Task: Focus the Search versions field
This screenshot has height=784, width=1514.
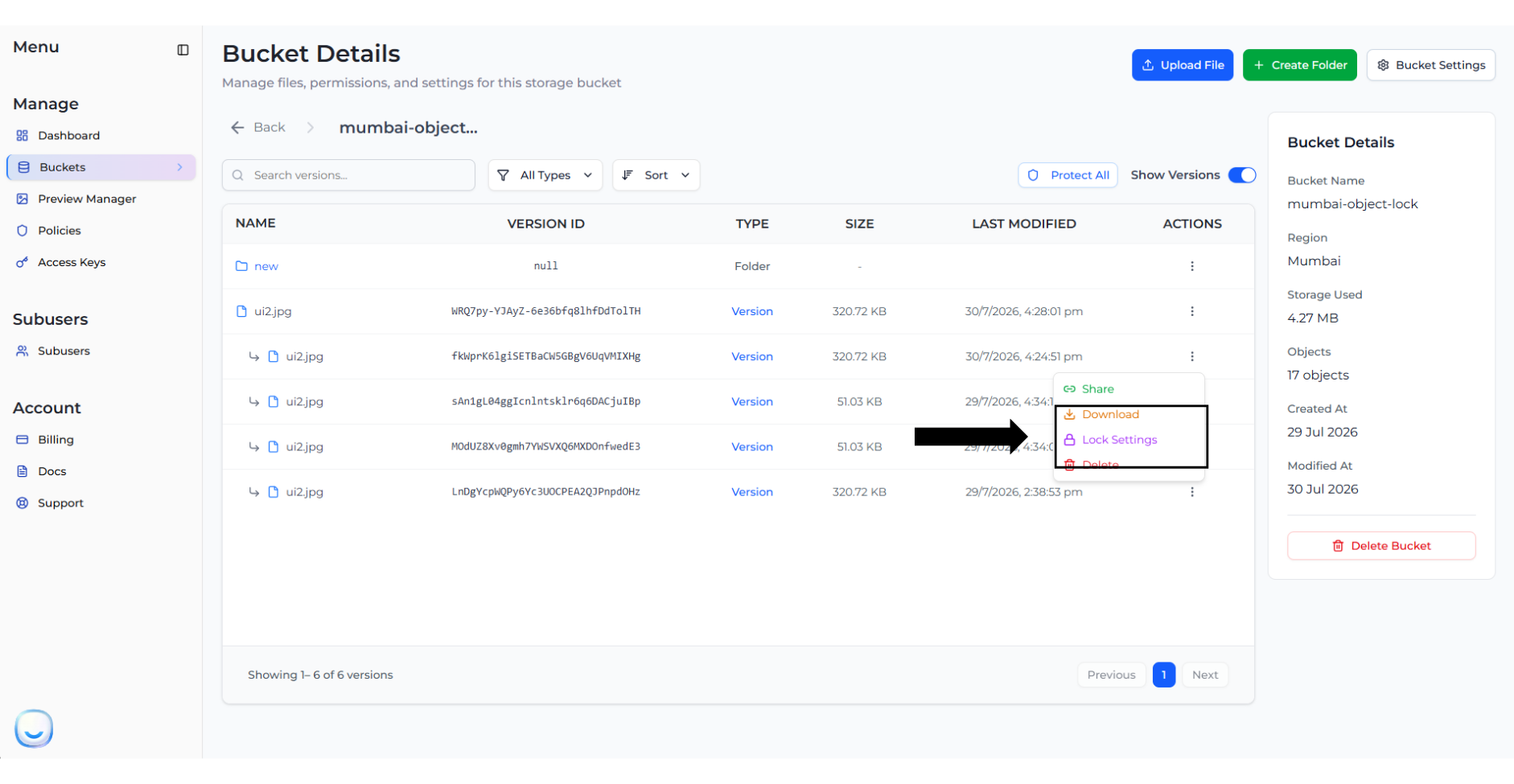Action: [348, 174]
